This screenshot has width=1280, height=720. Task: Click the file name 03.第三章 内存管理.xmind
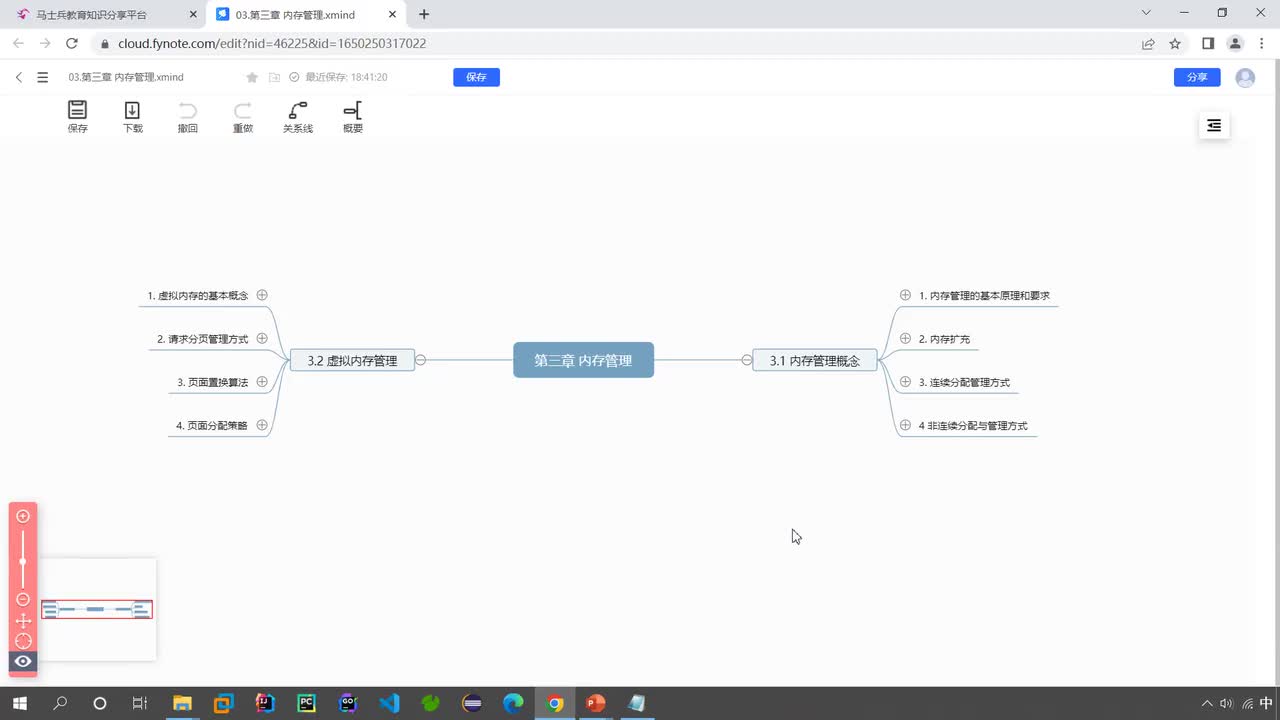point(126,77)
